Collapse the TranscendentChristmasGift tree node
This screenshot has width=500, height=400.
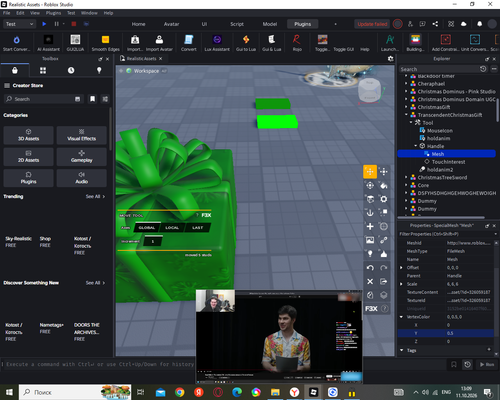pos(406,115)
